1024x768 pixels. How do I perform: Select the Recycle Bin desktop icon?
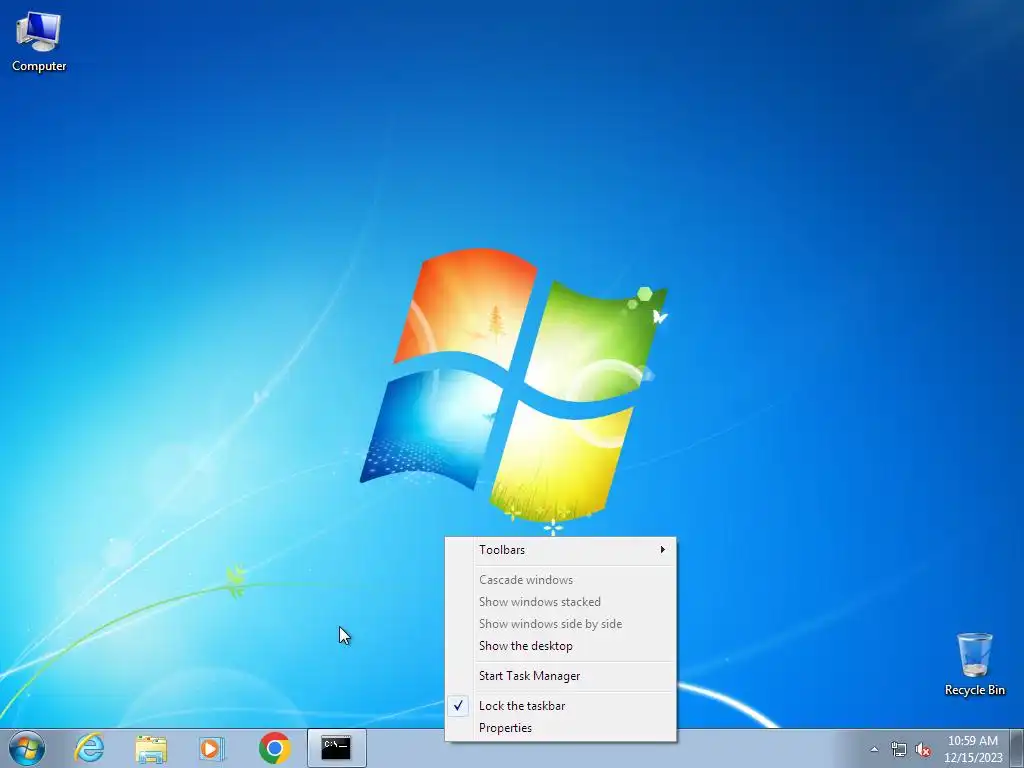click(974, 664)
